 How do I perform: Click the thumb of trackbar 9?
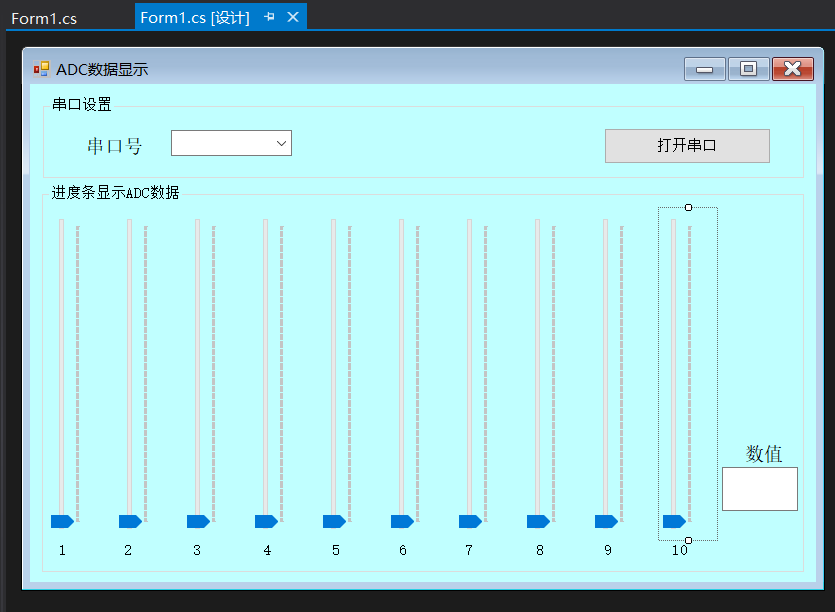tap(606, 521)
